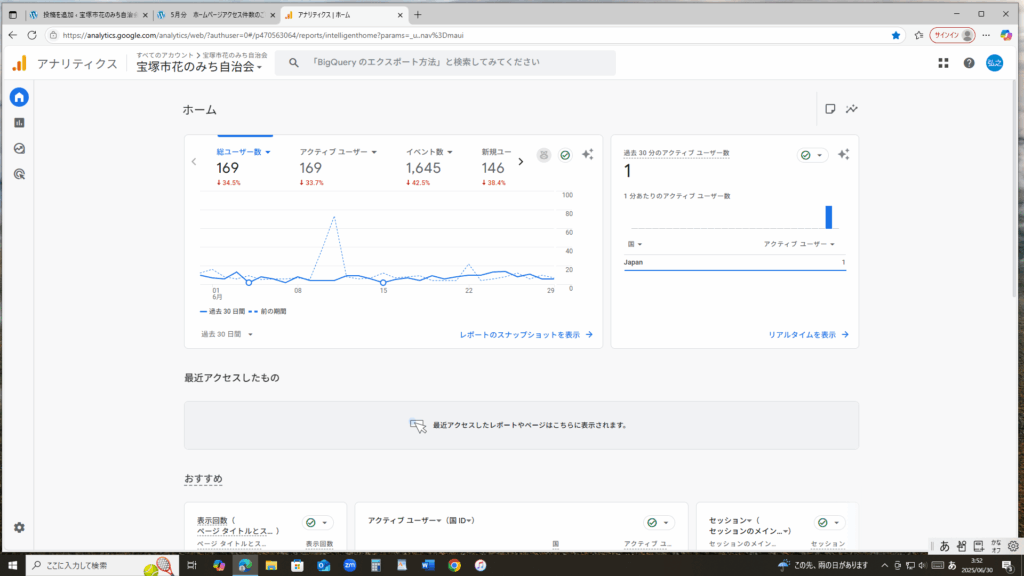Open the Home icon in the left sidebar
The height and width of the screenshot is (576, 1024).
19,97
